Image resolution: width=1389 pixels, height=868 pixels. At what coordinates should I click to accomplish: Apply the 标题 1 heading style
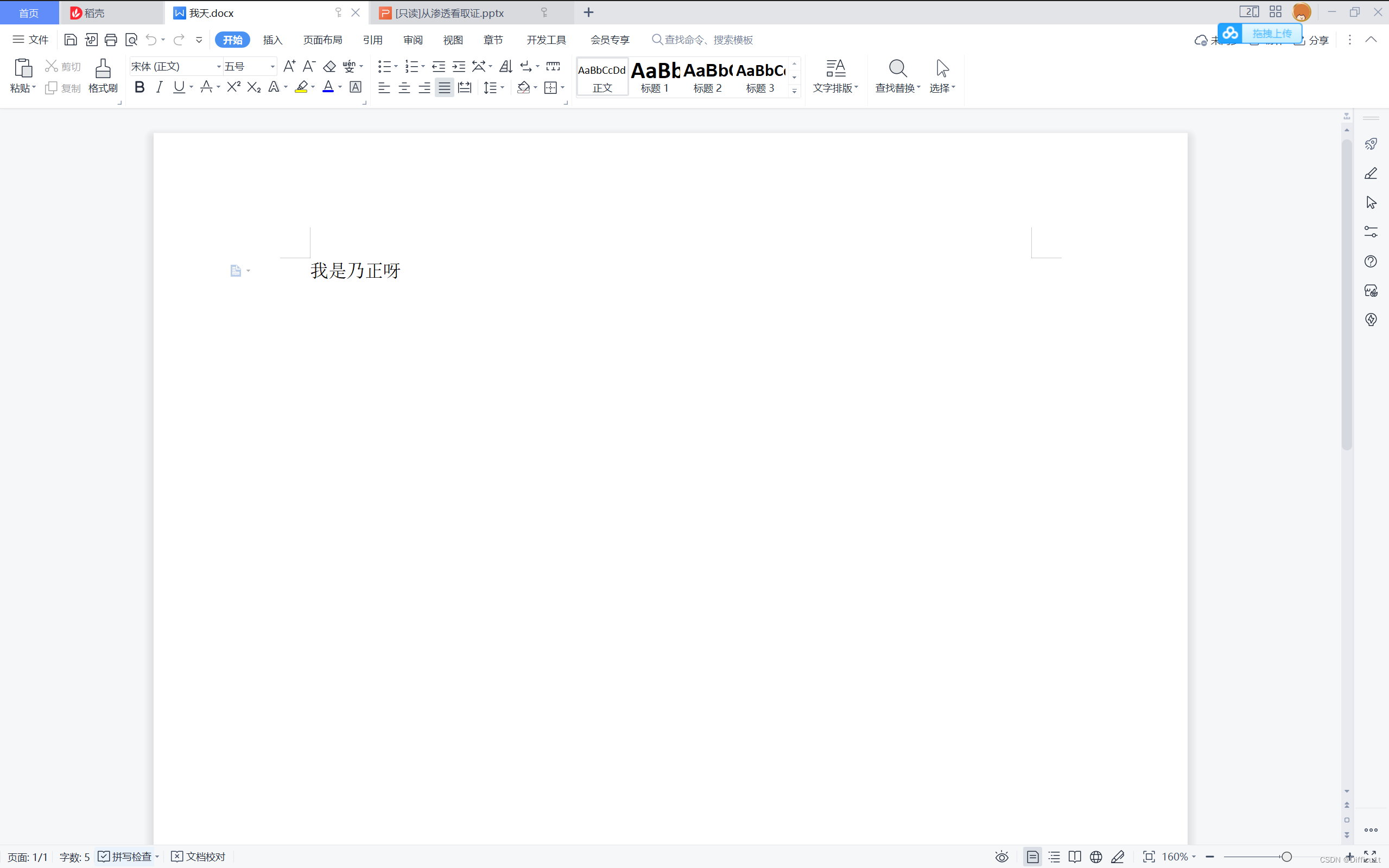(655, 76)
